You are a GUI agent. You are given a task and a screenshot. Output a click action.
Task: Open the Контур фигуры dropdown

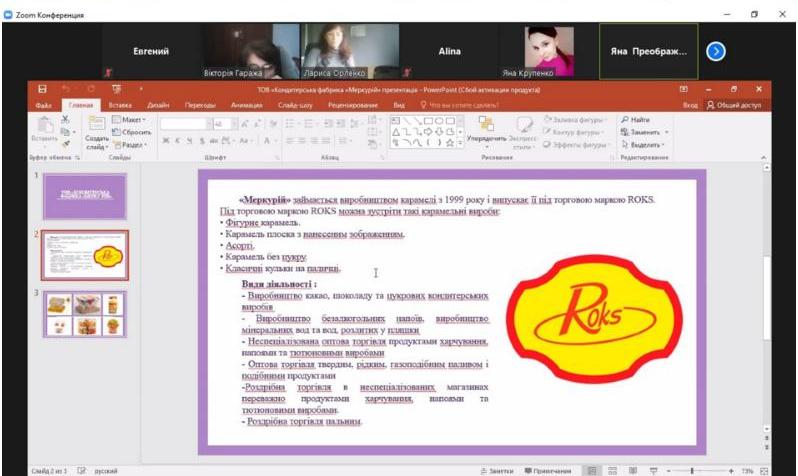tap(574, 132)
